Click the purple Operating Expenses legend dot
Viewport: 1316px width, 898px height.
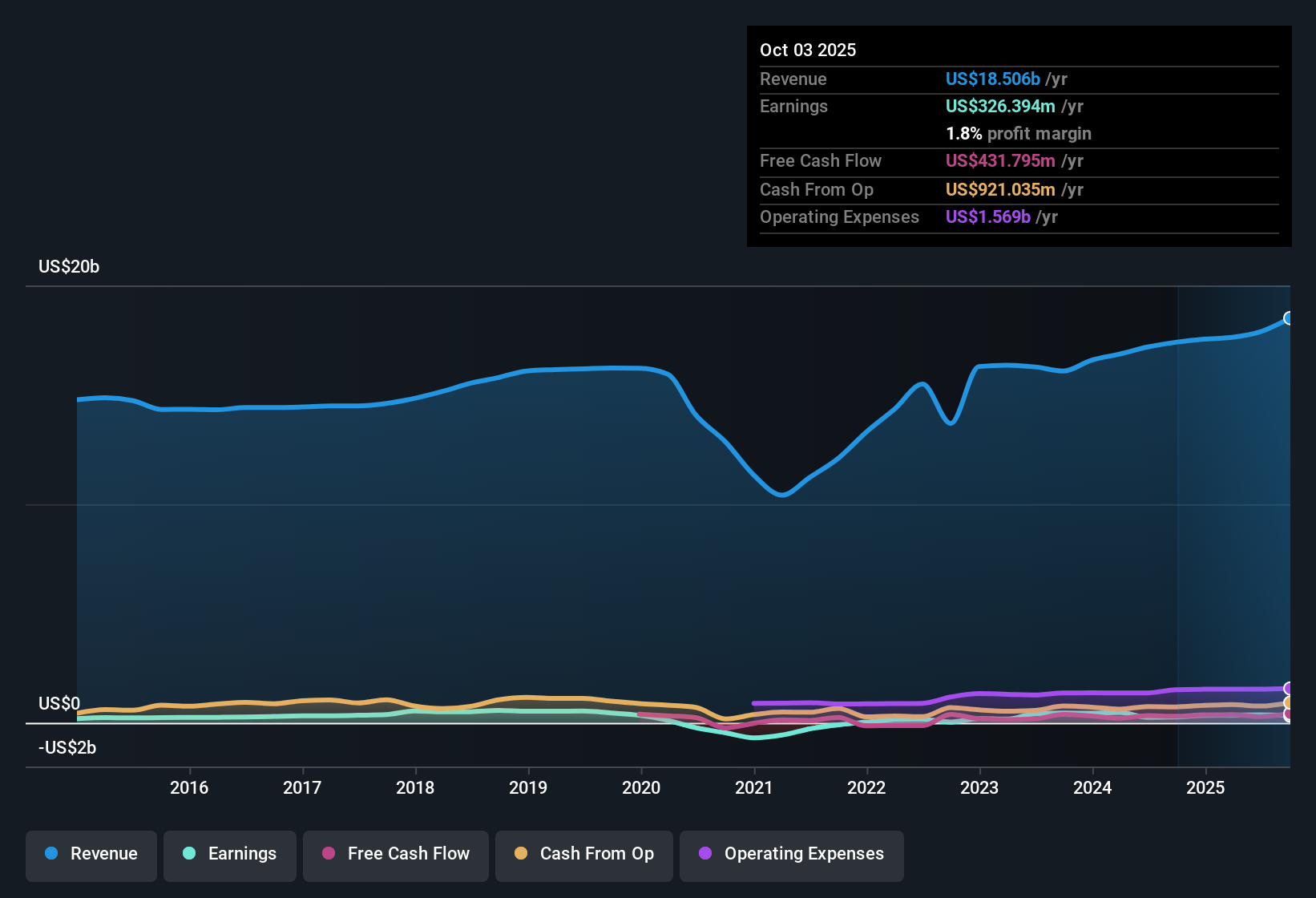(x=704, y=854)
